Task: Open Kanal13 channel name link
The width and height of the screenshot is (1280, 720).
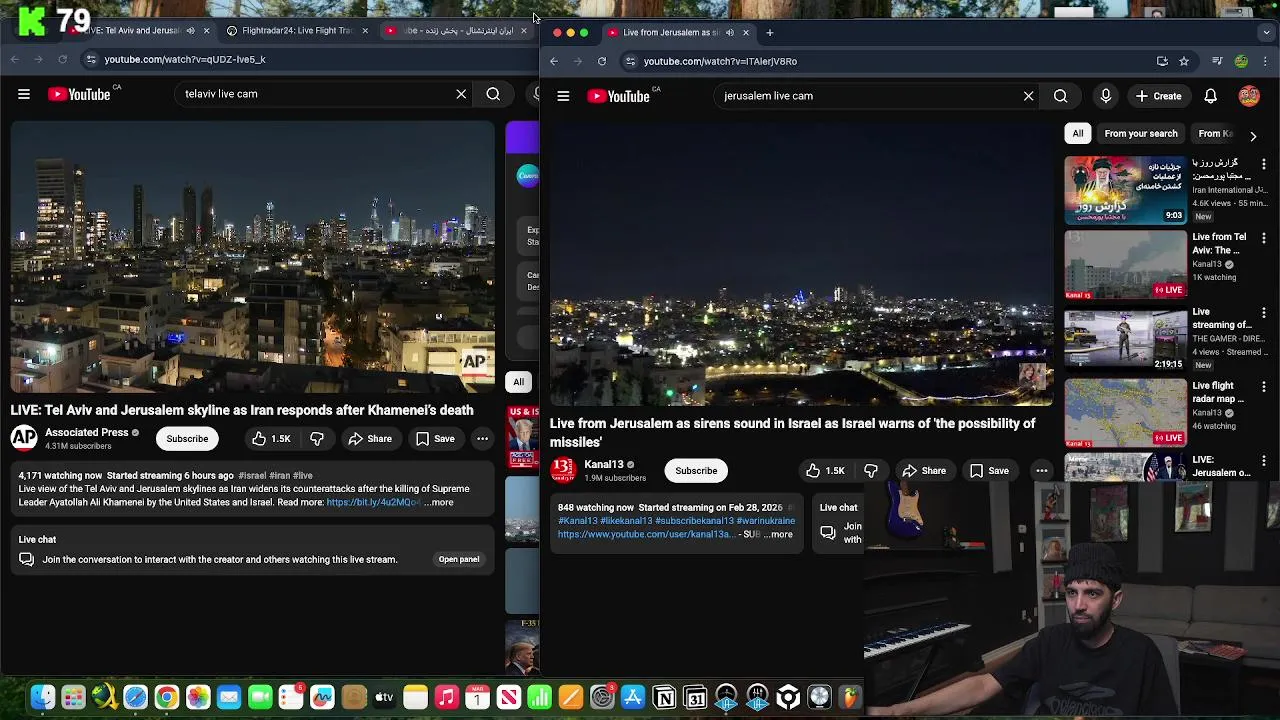Action: coord(603,465)
